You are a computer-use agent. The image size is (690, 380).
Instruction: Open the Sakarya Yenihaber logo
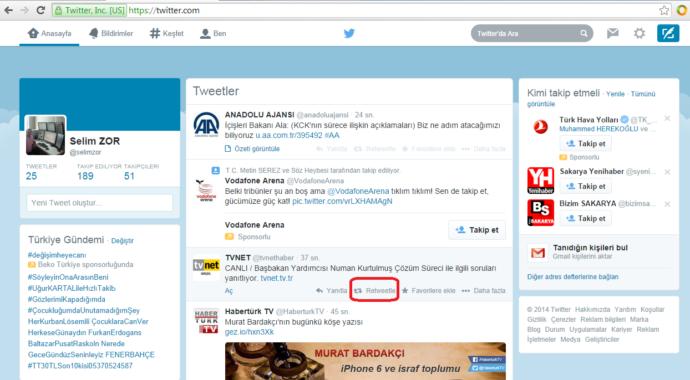540,180
